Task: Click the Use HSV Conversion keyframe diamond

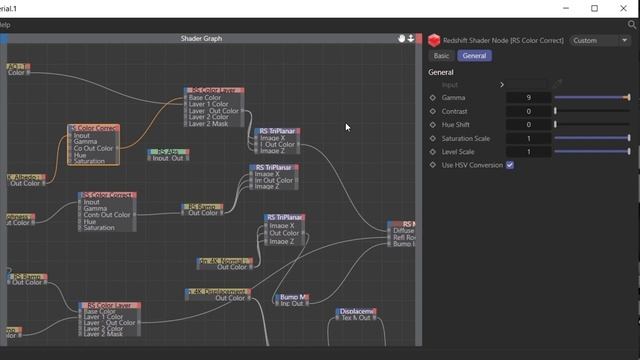Action: coord(433,165)
